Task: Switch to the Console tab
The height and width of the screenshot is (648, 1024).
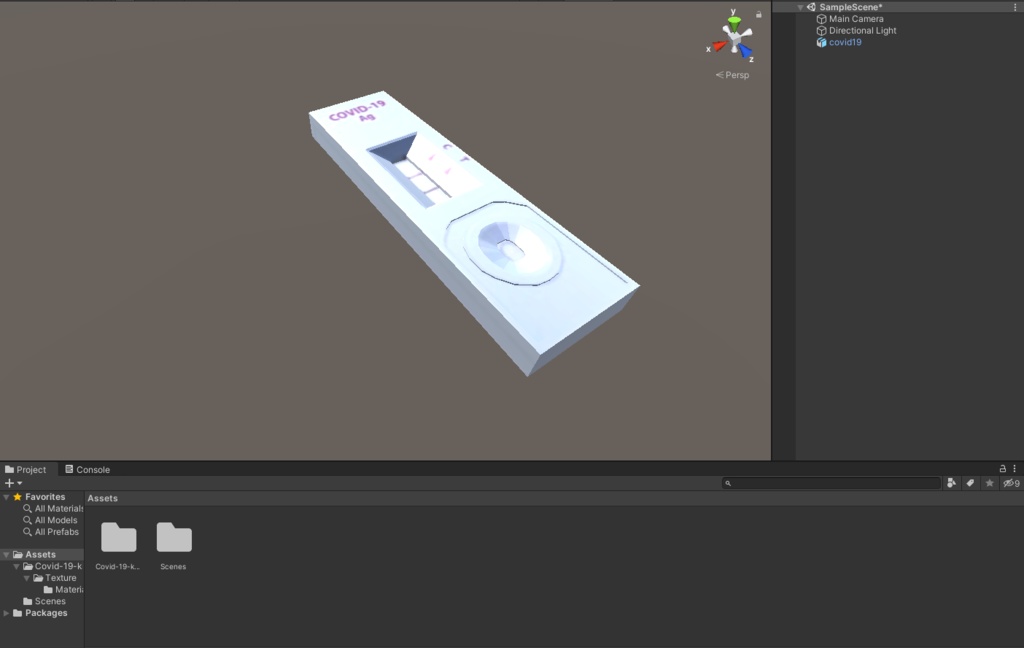Action: point(88,470)
